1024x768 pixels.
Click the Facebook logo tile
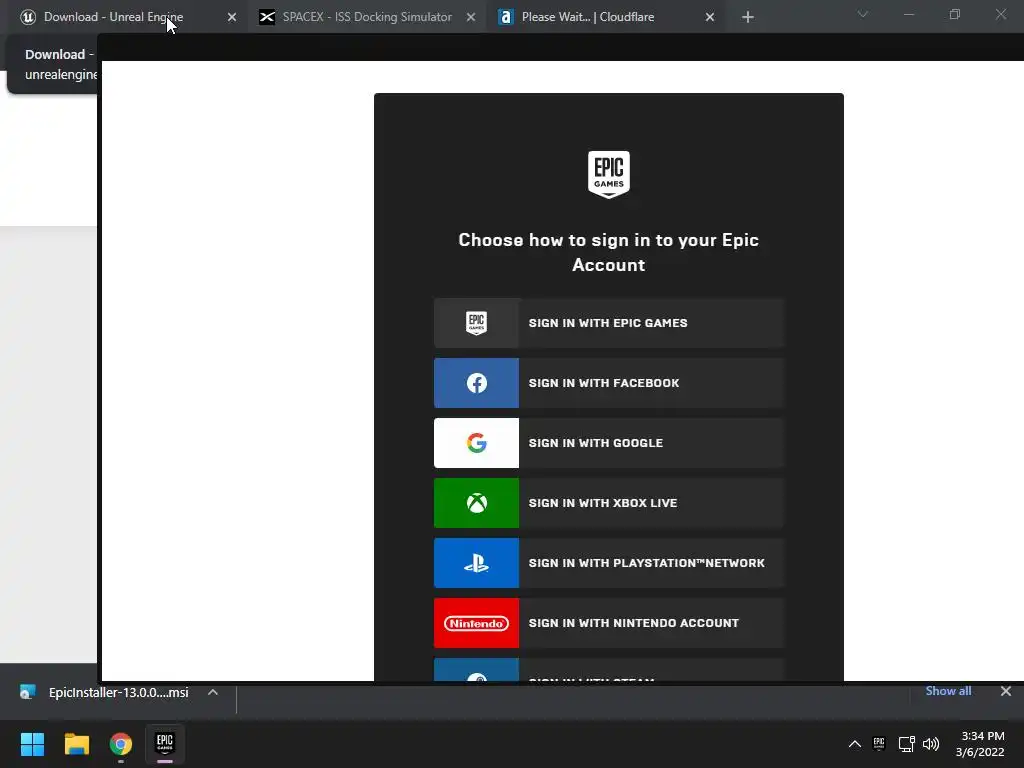click(477, 383)
